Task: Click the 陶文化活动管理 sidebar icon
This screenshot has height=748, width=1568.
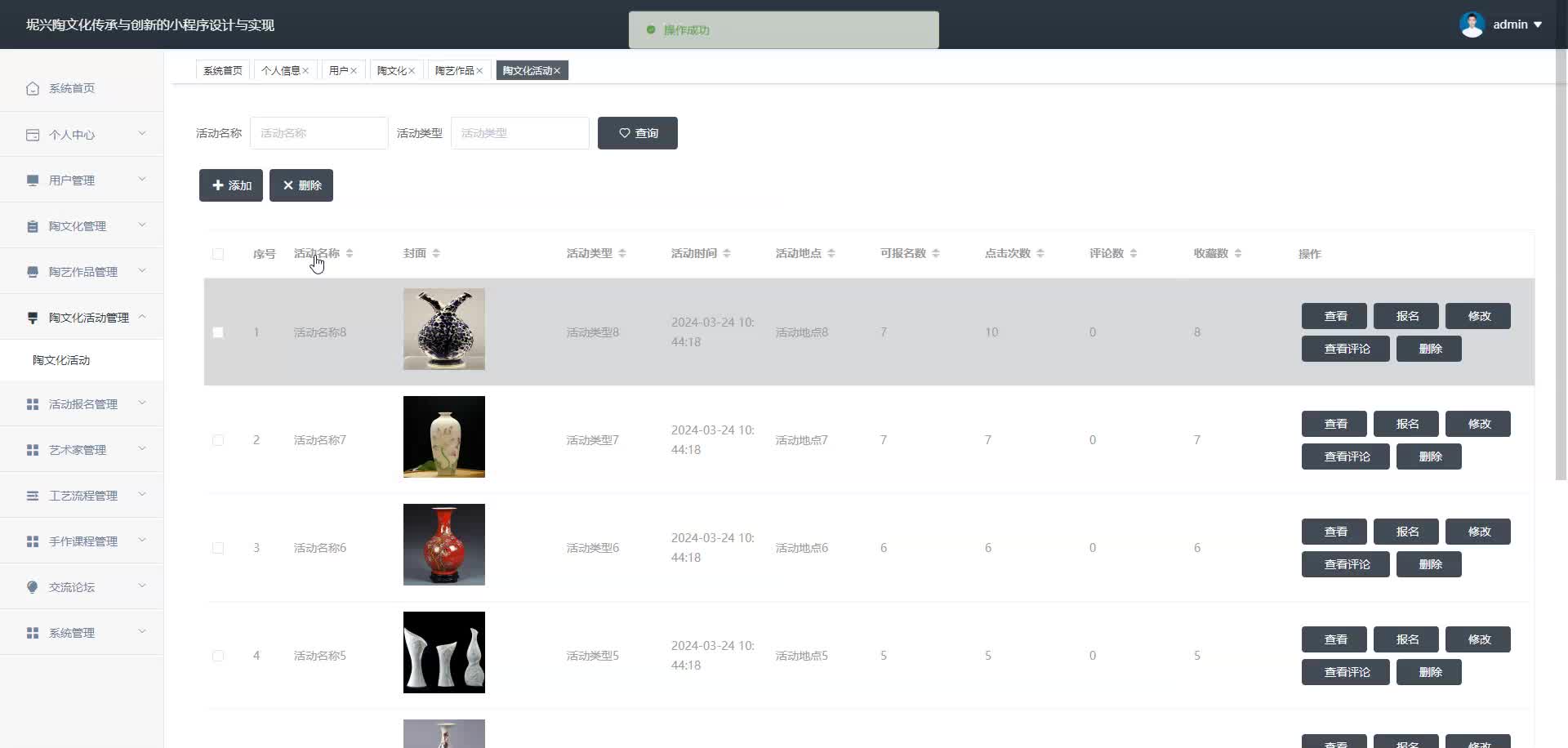Action: click(x=33, y=318)
